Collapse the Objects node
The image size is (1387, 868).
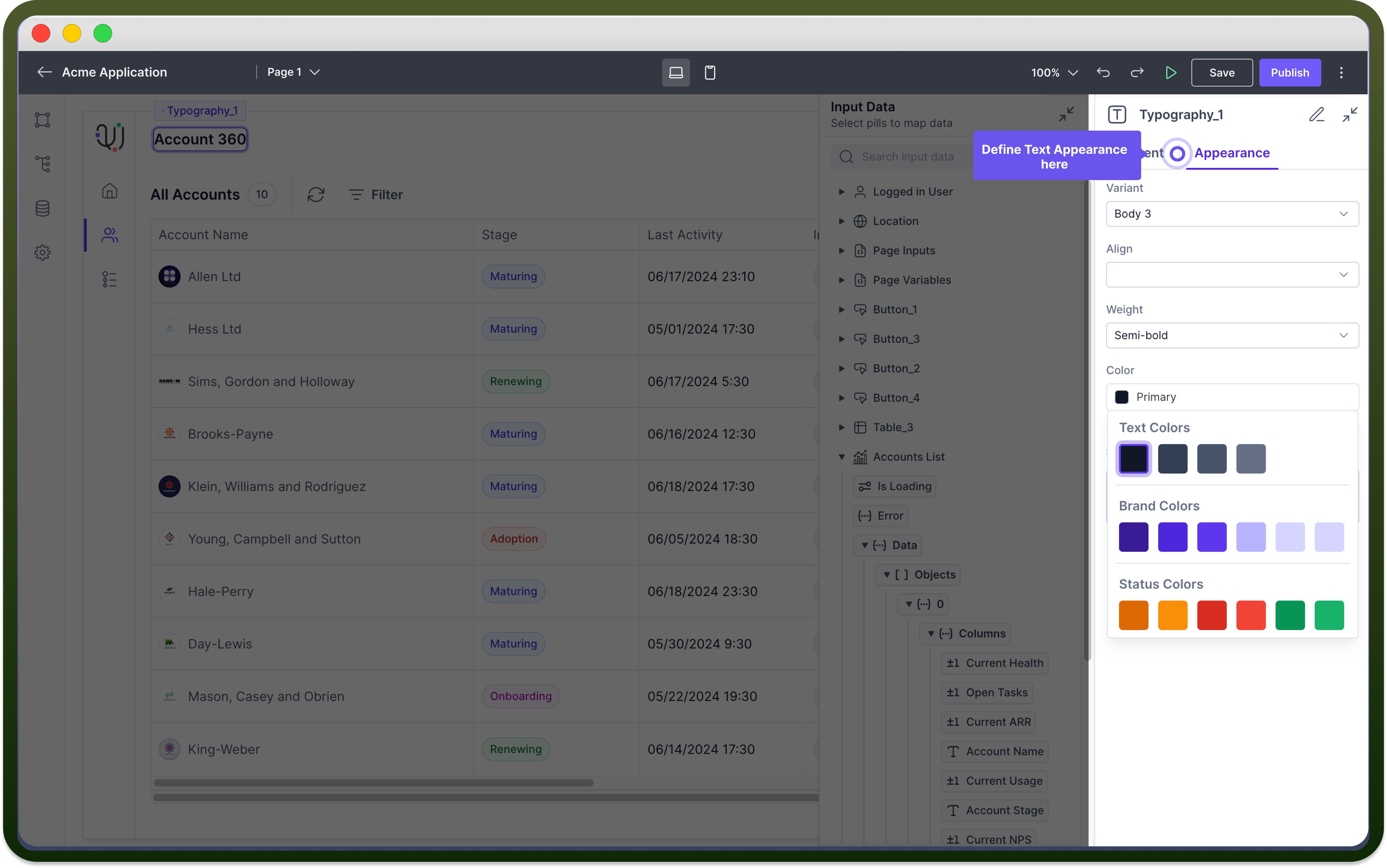[887, 575]
